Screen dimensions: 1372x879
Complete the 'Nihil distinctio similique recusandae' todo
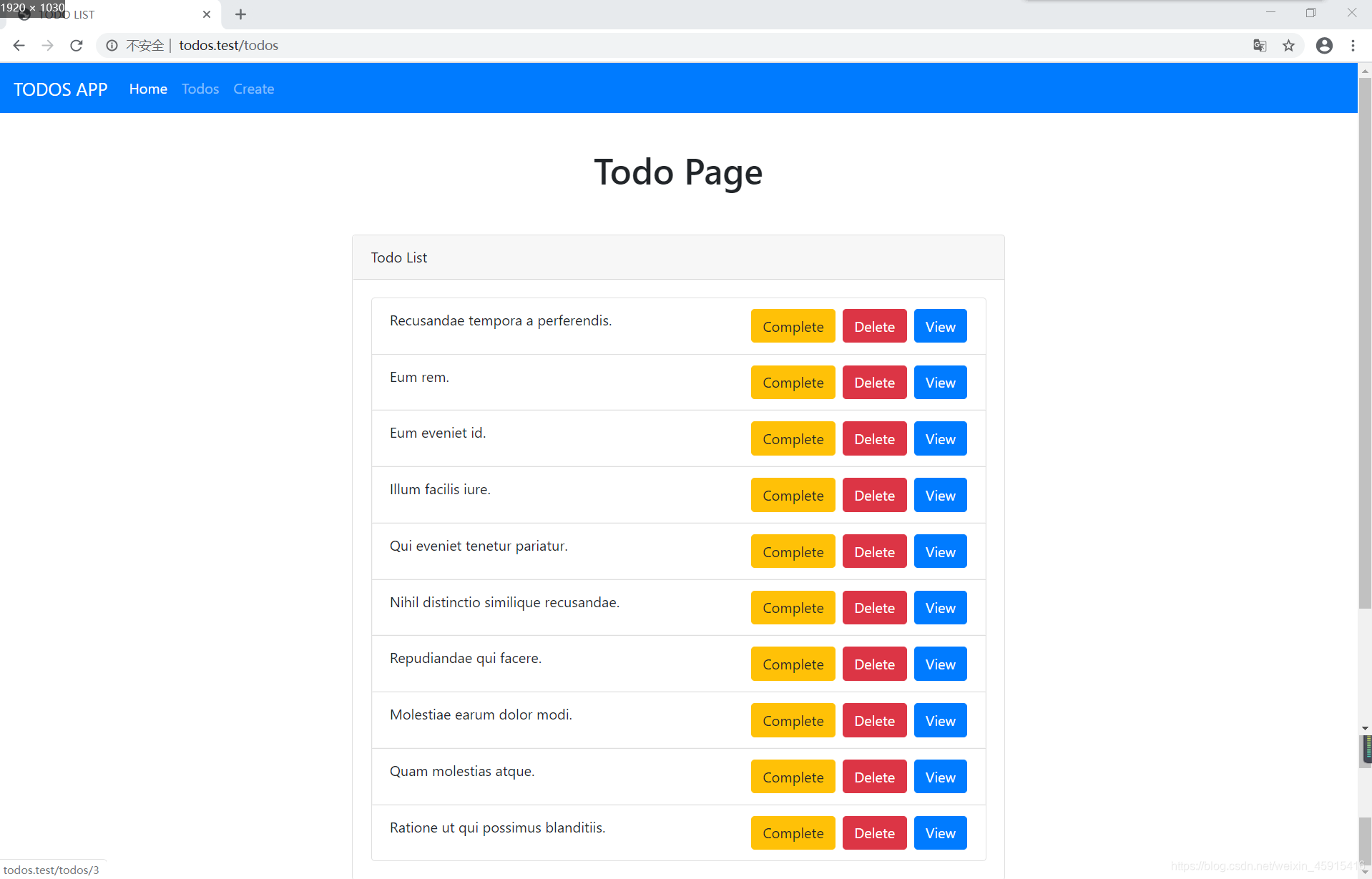tap(793, 607)
